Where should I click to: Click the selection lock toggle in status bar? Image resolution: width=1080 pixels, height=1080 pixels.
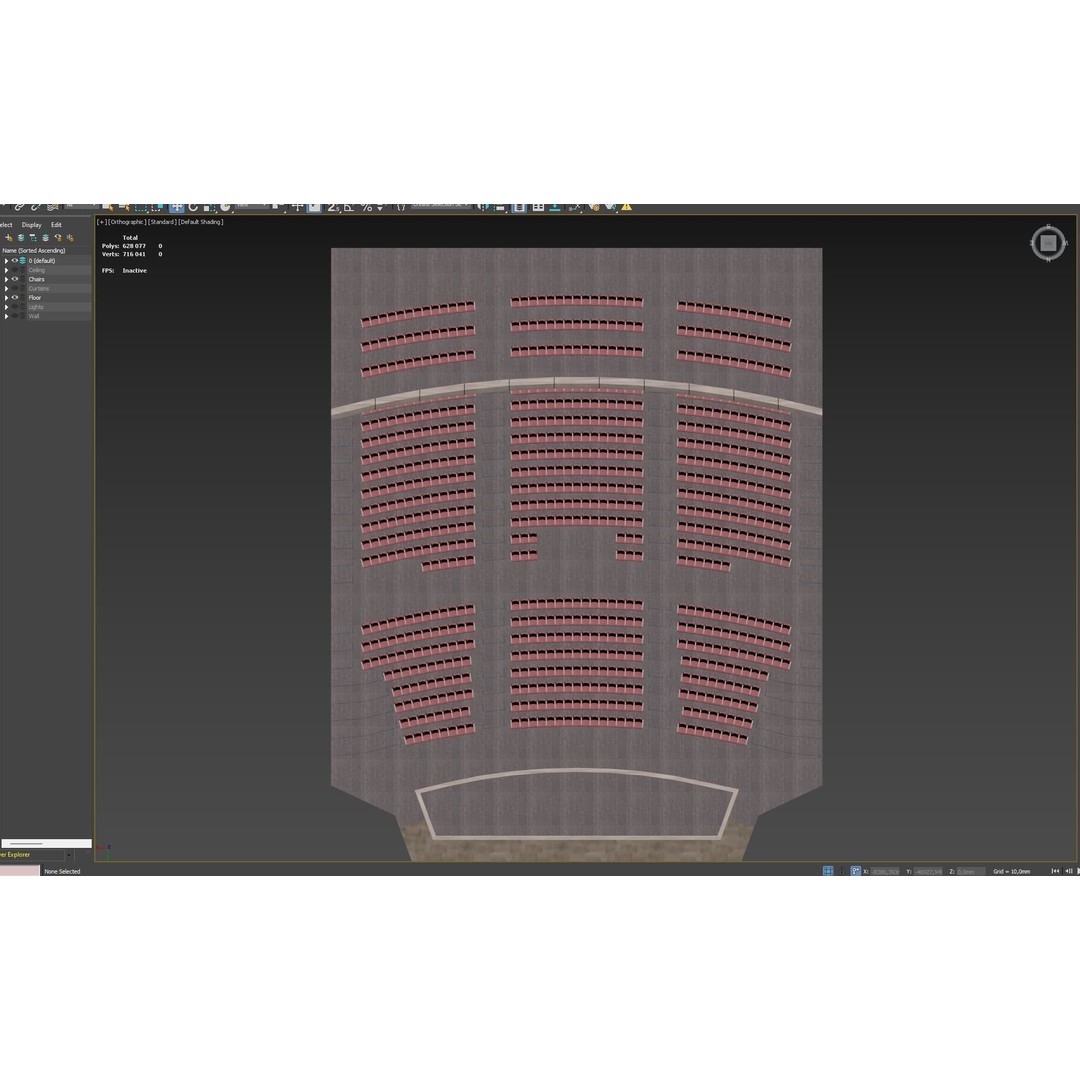pyautogui.click(x=842, y=871)
